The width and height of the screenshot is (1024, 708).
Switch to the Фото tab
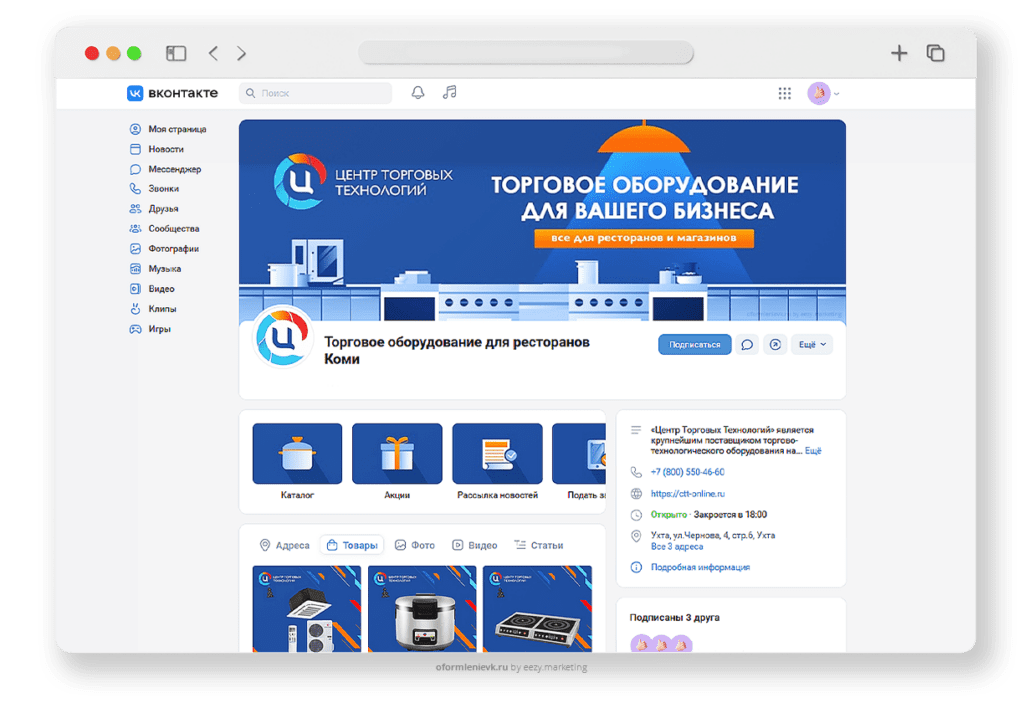415,545
